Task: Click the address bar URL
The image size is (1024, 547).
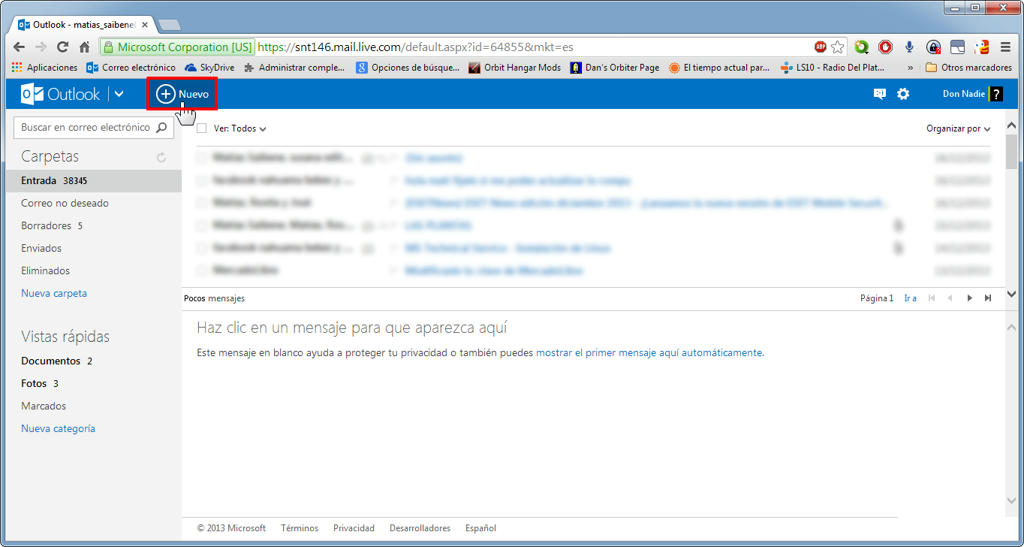Action: pos(415,47)
